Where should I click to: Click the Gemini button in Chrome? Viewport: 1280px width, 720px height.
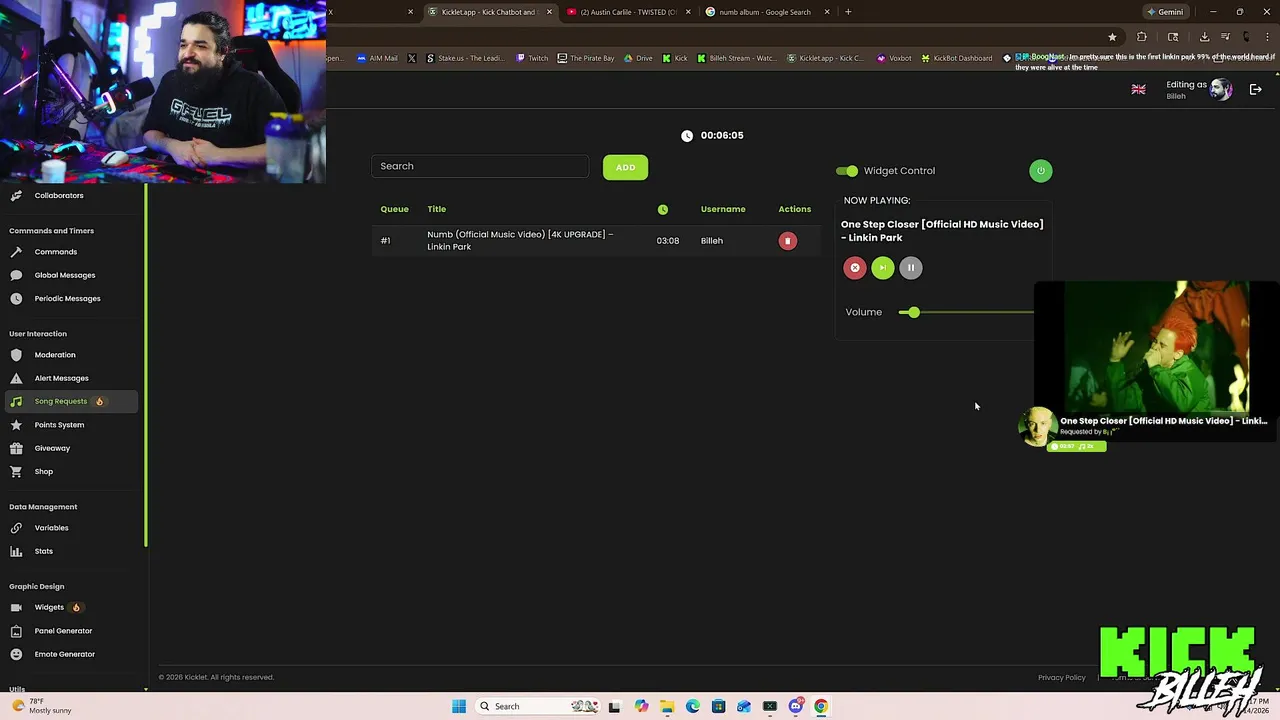(x=1166, y=12)
